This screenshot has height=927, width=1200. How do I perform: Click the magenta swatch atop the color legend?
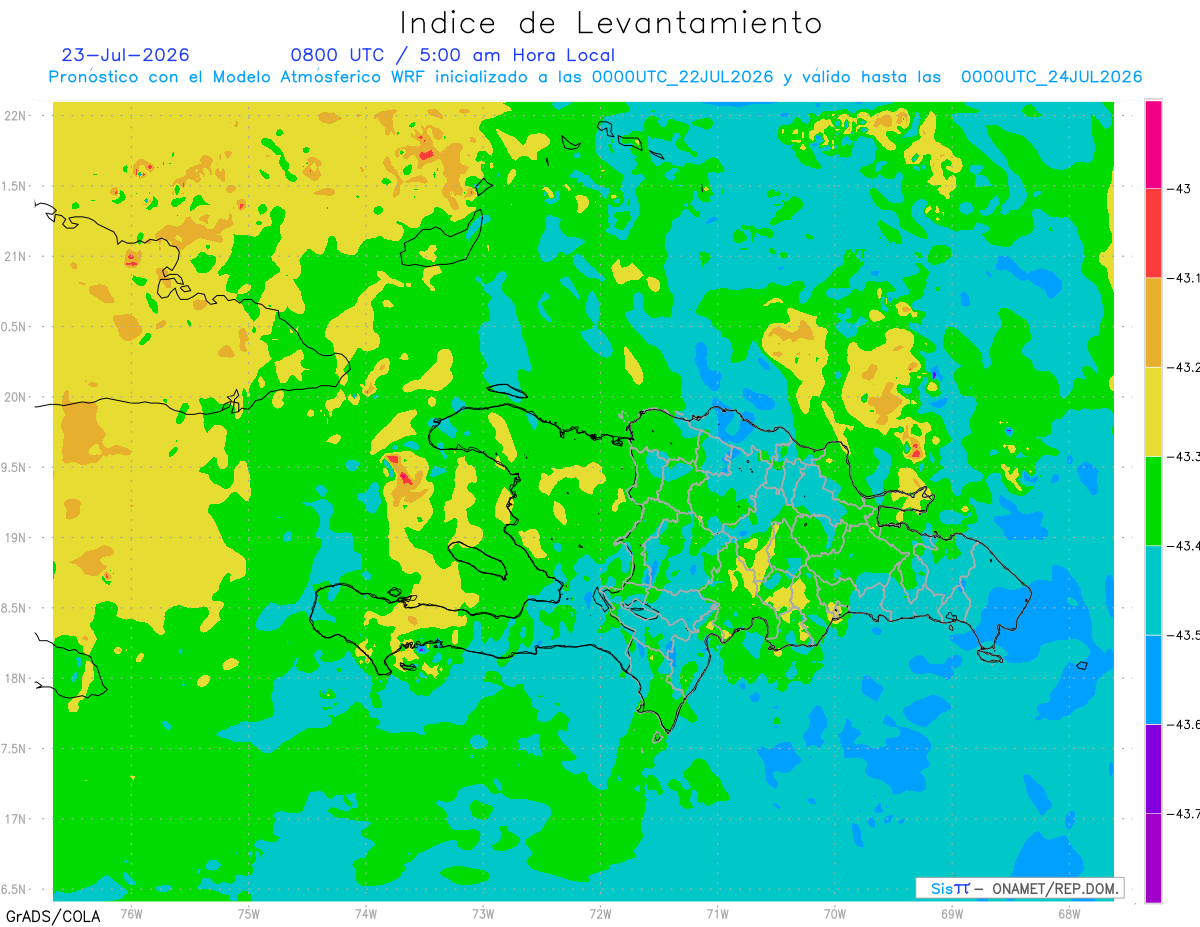tap(1153, 144)
